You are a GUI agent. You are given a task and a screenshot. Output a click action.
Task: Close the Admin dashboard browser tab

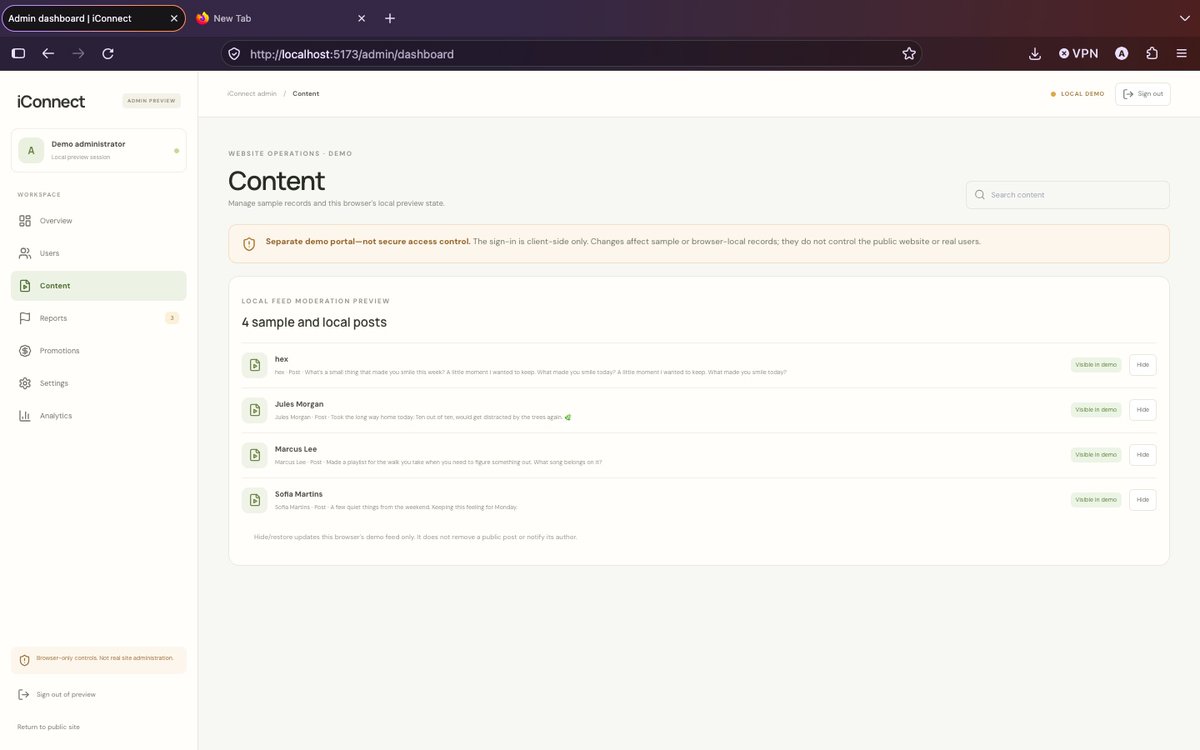coord(174,18)
